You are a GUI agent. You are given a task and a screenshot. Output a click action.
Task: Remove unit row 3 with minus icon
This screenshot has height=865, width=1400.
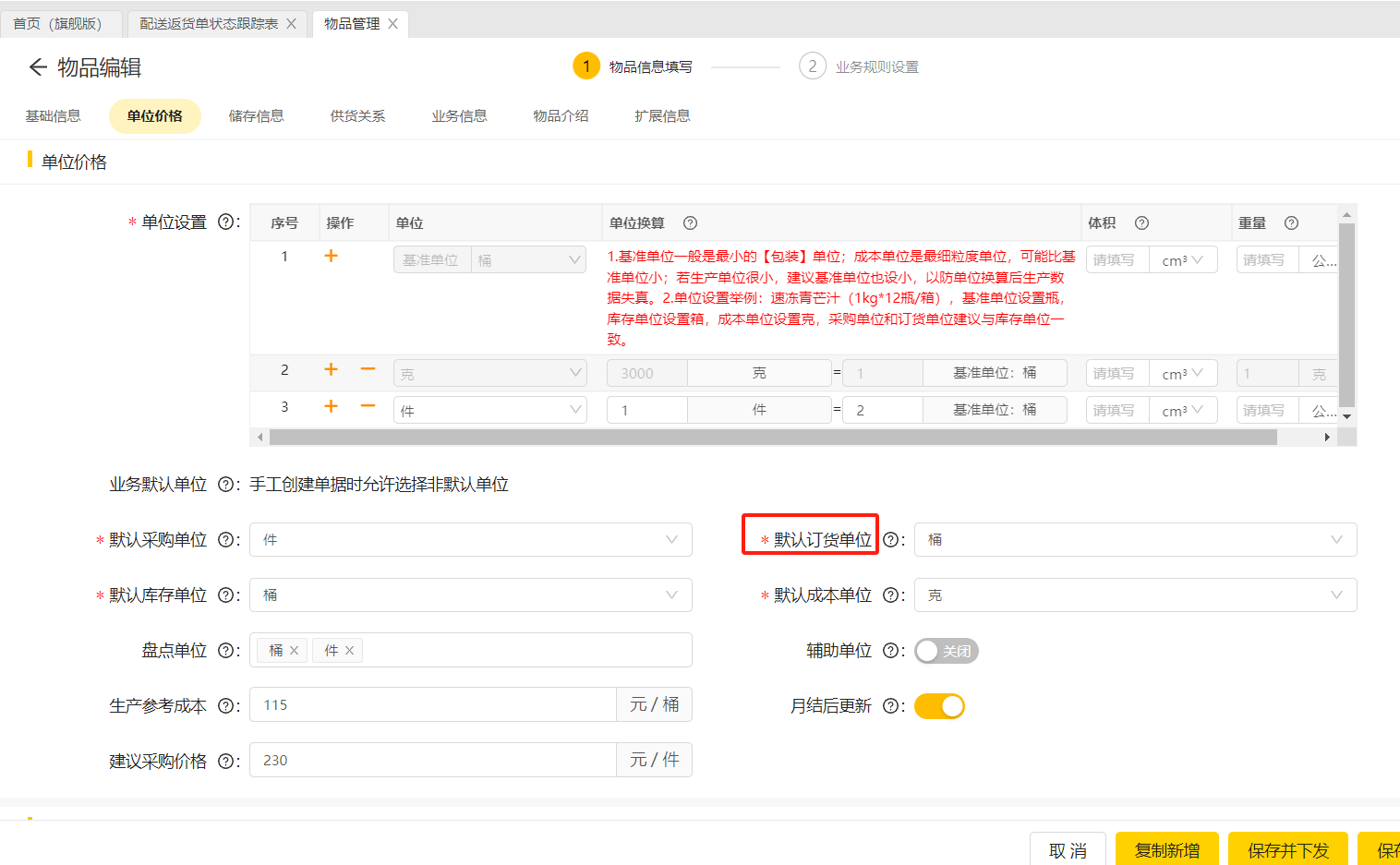[x=368, y=406]
